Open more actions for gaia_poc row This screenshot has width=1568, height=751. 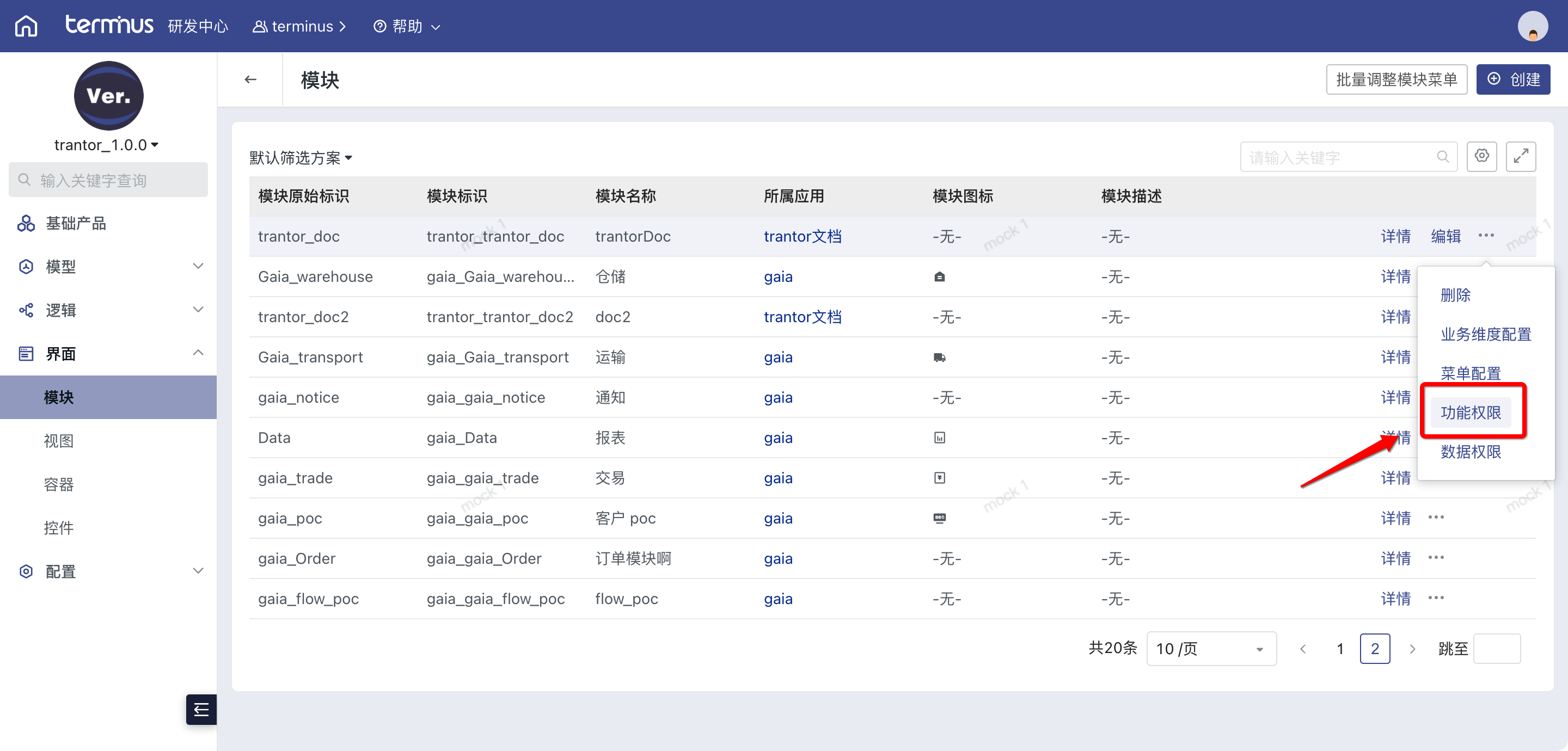pos(1436,518)
